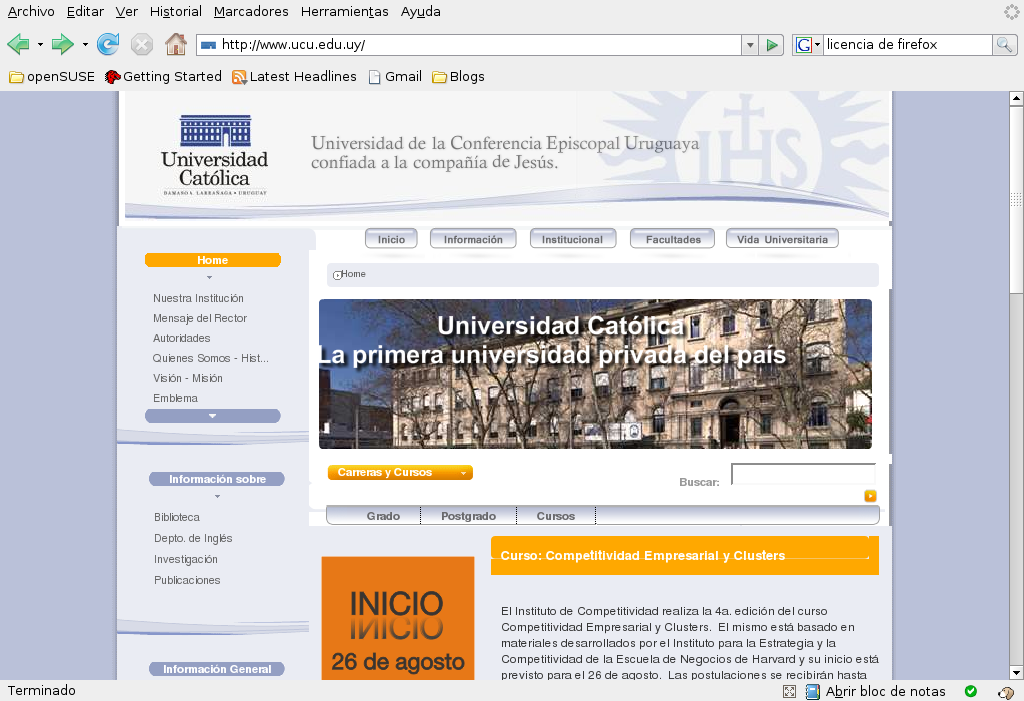
Task: Open the Emblema link
Action: point(175,399)
